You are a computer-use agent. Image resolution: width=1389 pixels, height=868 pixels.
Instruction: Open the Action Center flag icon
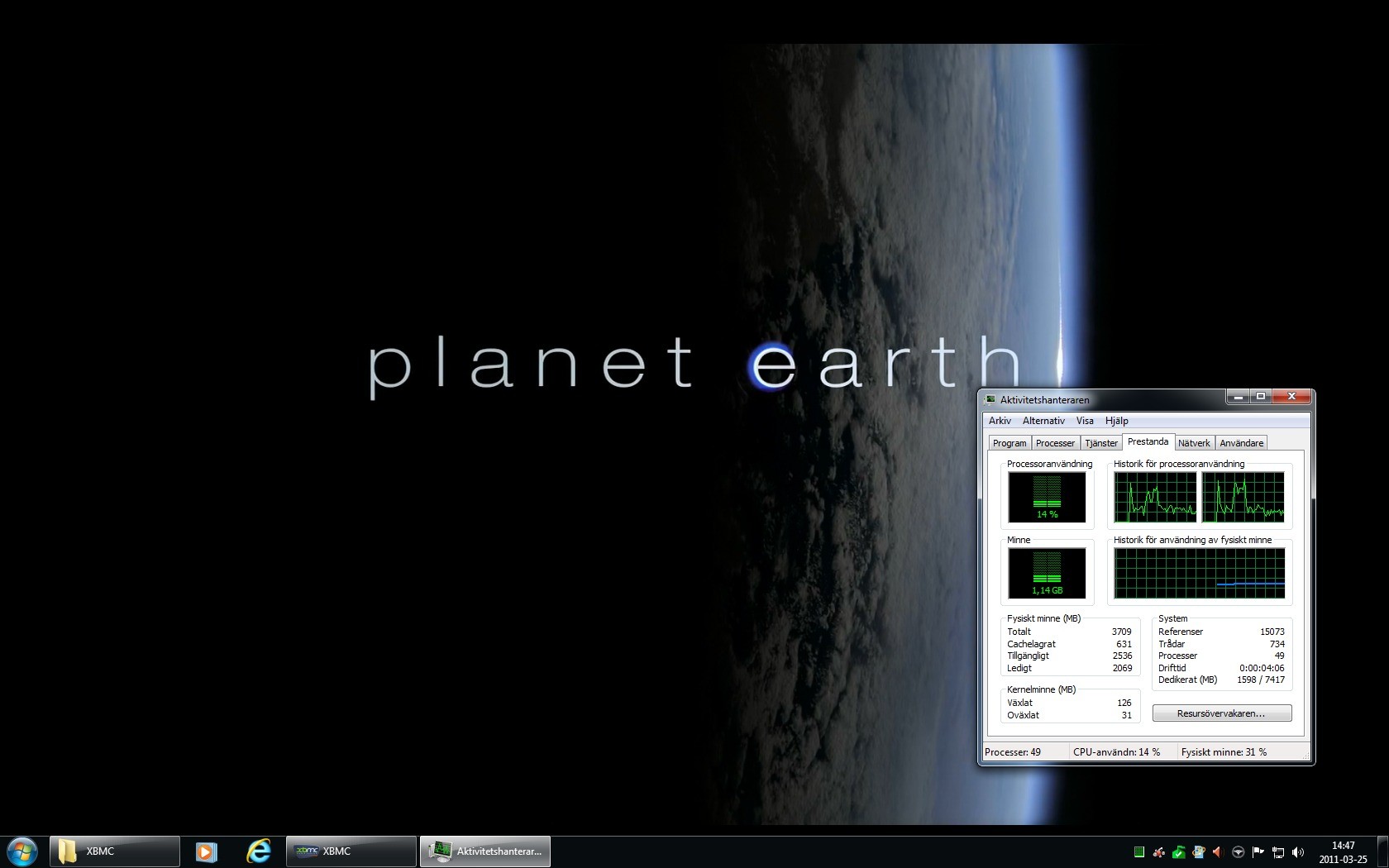1258,852
